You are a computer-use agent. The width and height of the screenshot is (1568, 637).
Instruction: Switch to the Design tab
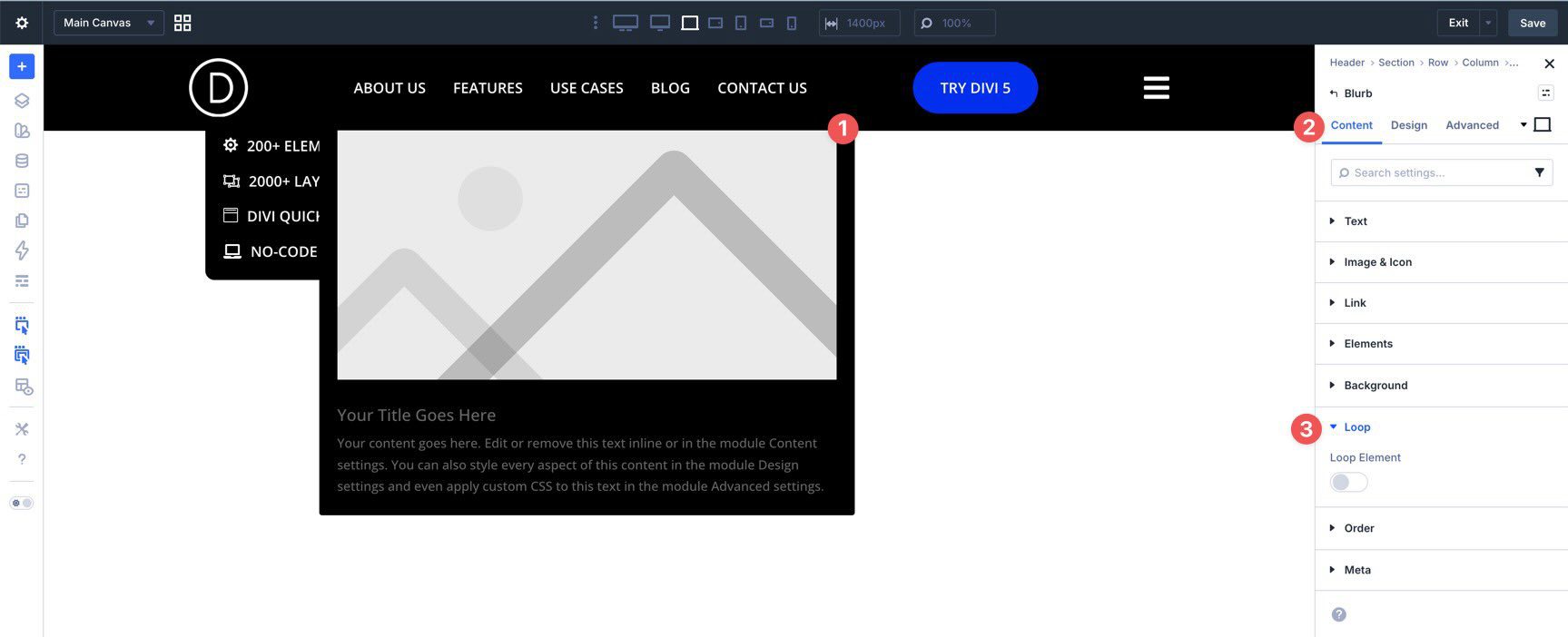pos(1409,125)
